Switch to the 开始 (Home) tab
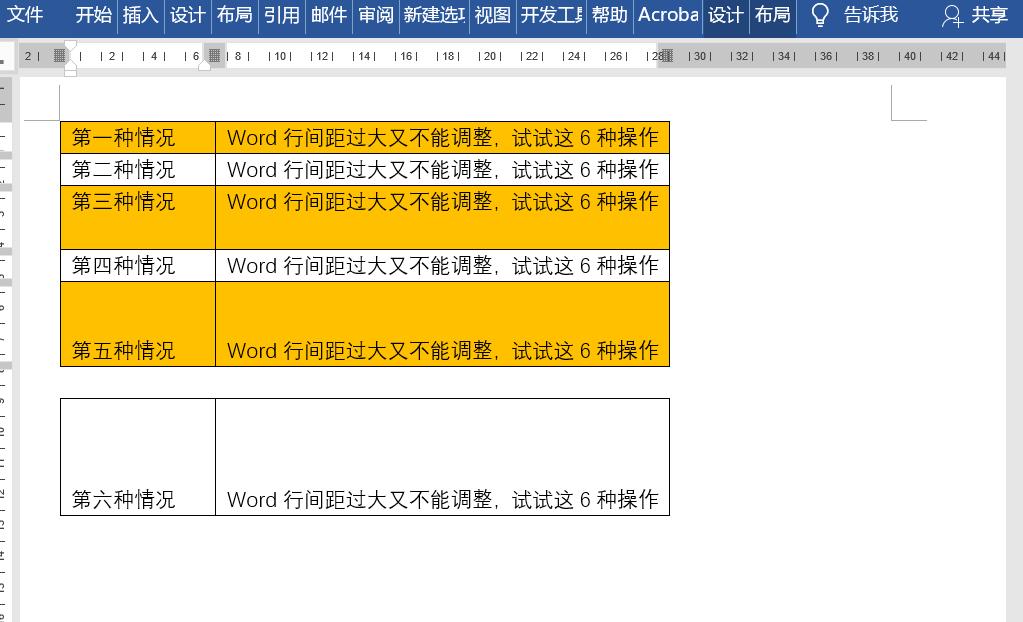Screen dimensions: 1023x622 click(x=93, y=16)
